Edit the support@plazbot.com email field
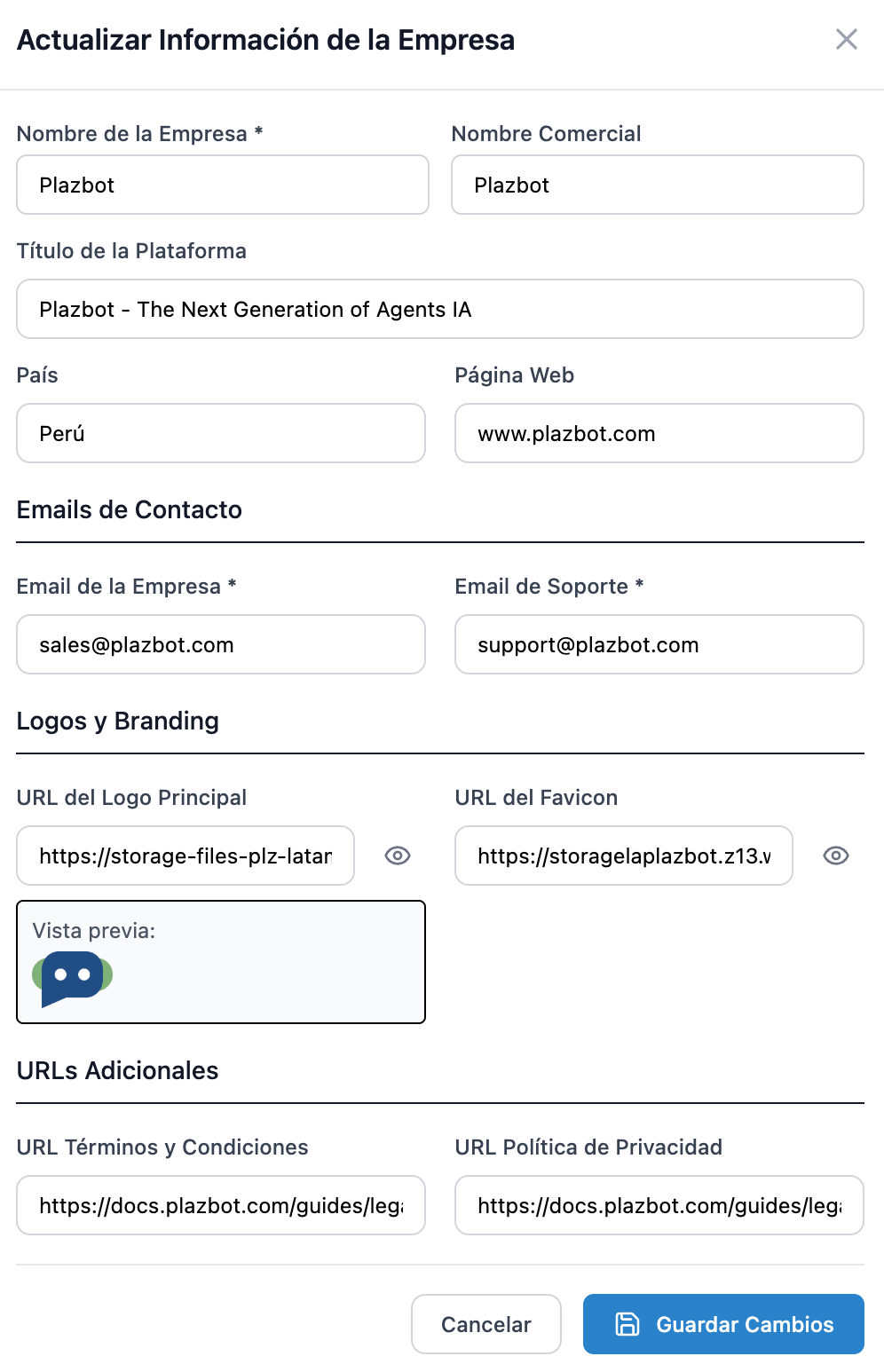 coord(659,644)
